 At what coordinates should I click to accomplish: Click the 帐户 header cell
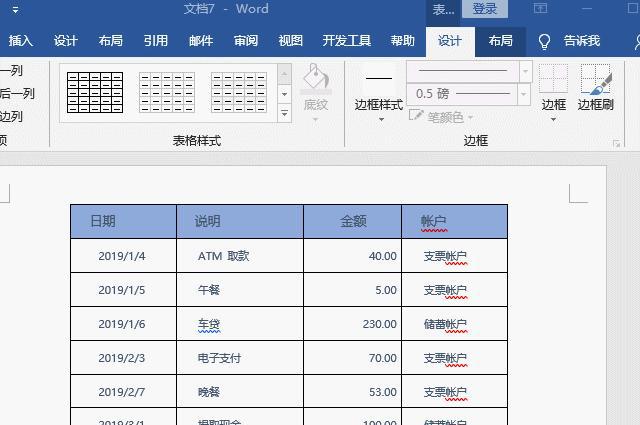pyautogui.click(x=455, y=221)
